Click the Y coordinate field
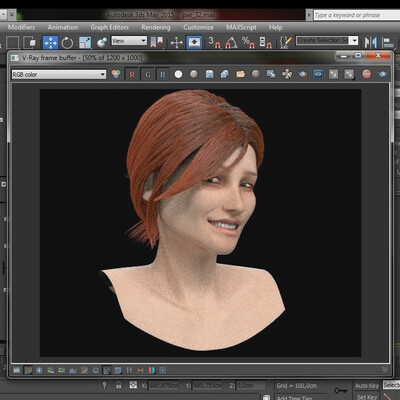The width and height of the screenshot is (400, 400). tap(207, 386)
